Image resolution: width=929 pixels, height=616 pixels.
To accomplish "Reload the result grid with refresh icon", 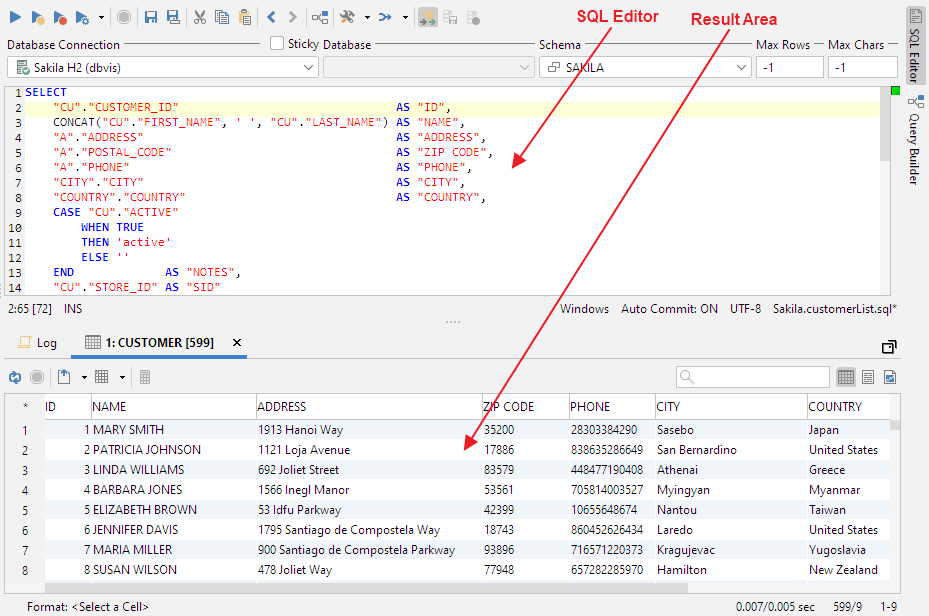I will pyautogui.click(x=15, y=377).
